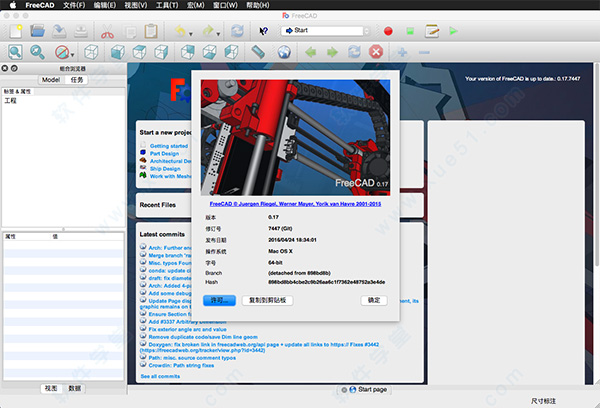Screen dimensions: 600x408
Task: Click the 许可 license button
Action: tap(219, 300)
